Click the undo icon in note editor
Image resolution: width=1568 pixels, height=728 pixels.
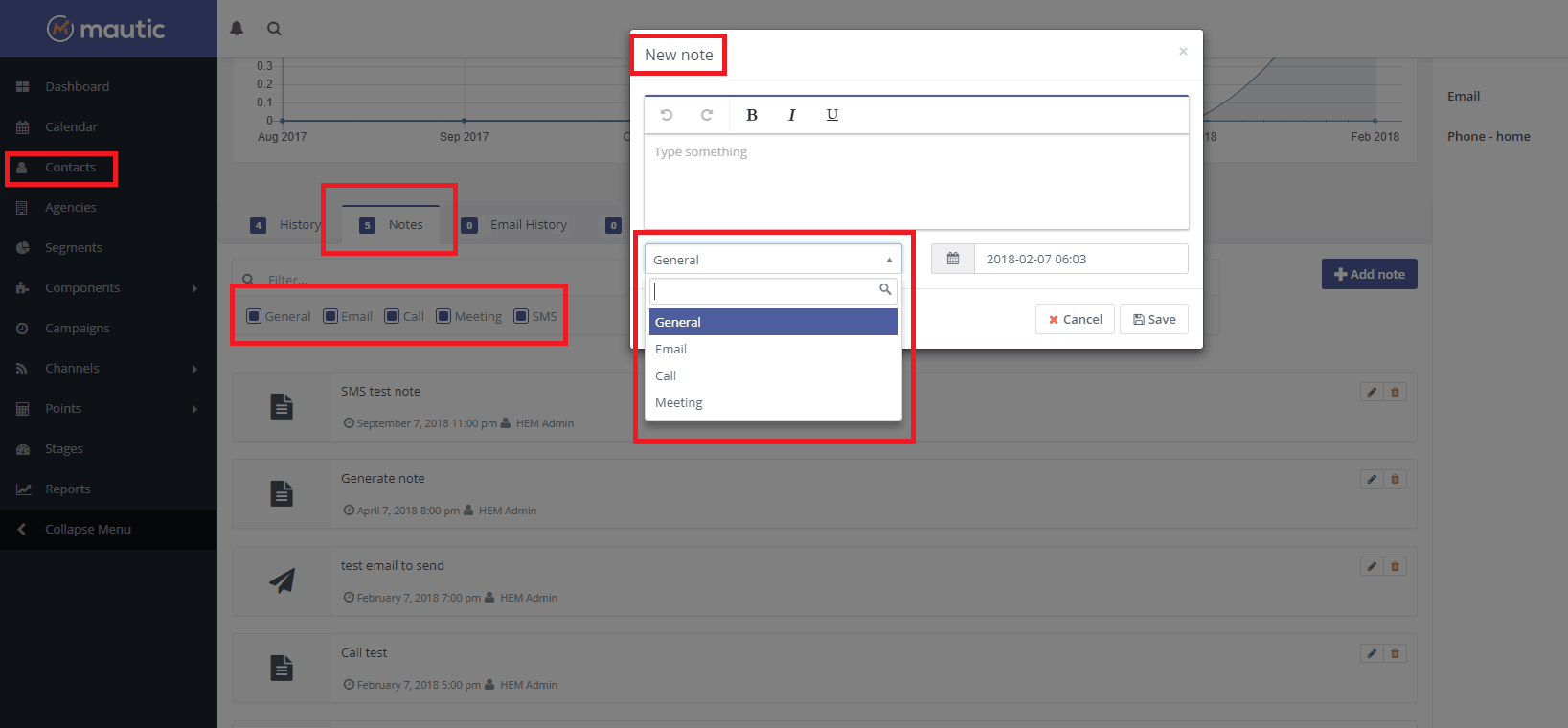point(667,115)
